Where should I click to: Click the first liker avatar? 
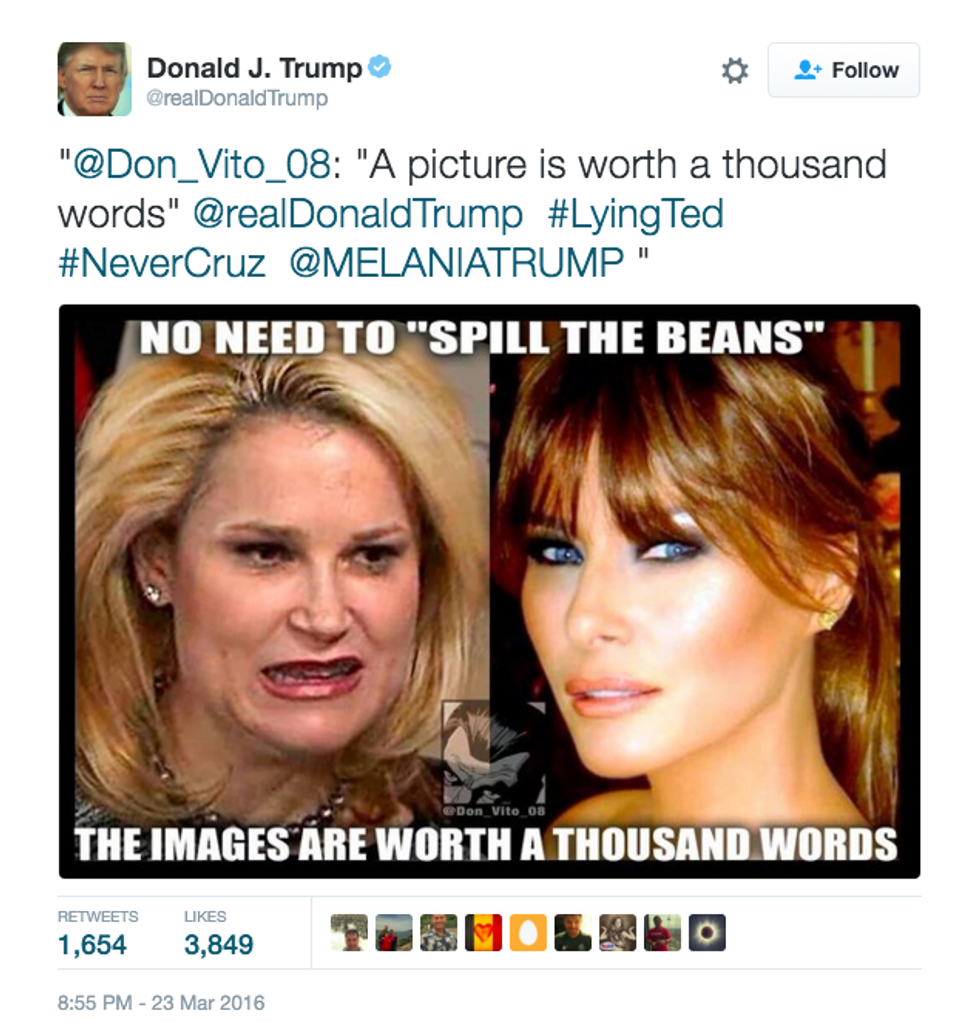click(349, 932)
